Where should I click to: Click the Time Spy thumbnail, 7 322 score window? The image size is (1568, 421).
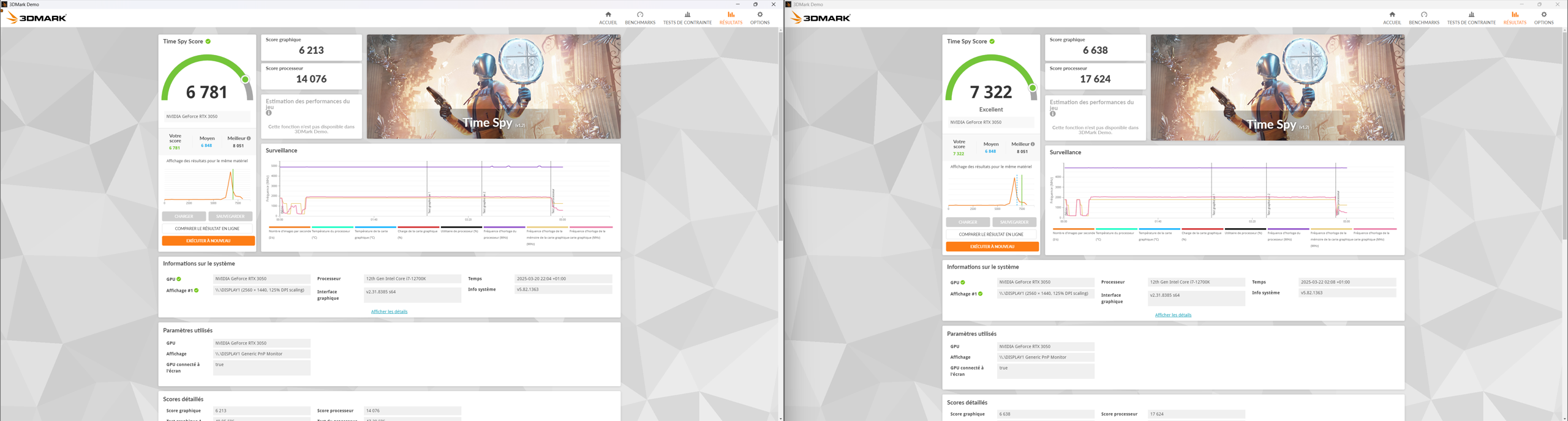coord(1278,88)
